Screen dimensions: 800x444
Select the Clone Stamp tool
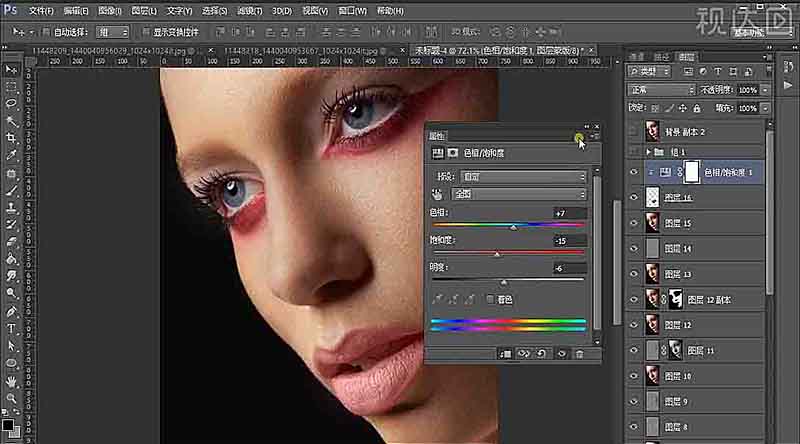point(11,208)
